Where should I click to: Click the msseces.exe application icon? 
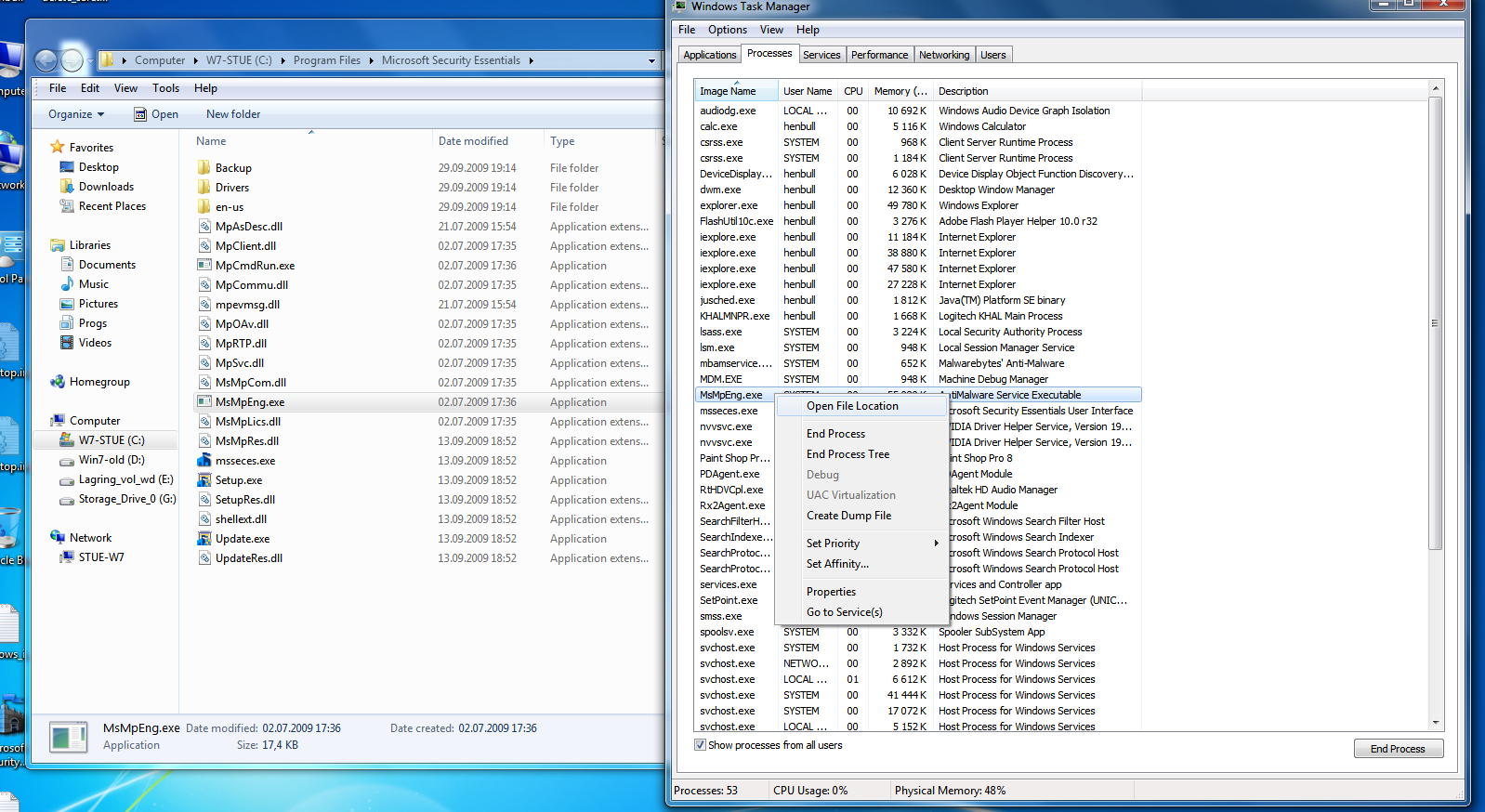(x=204, y=461)
